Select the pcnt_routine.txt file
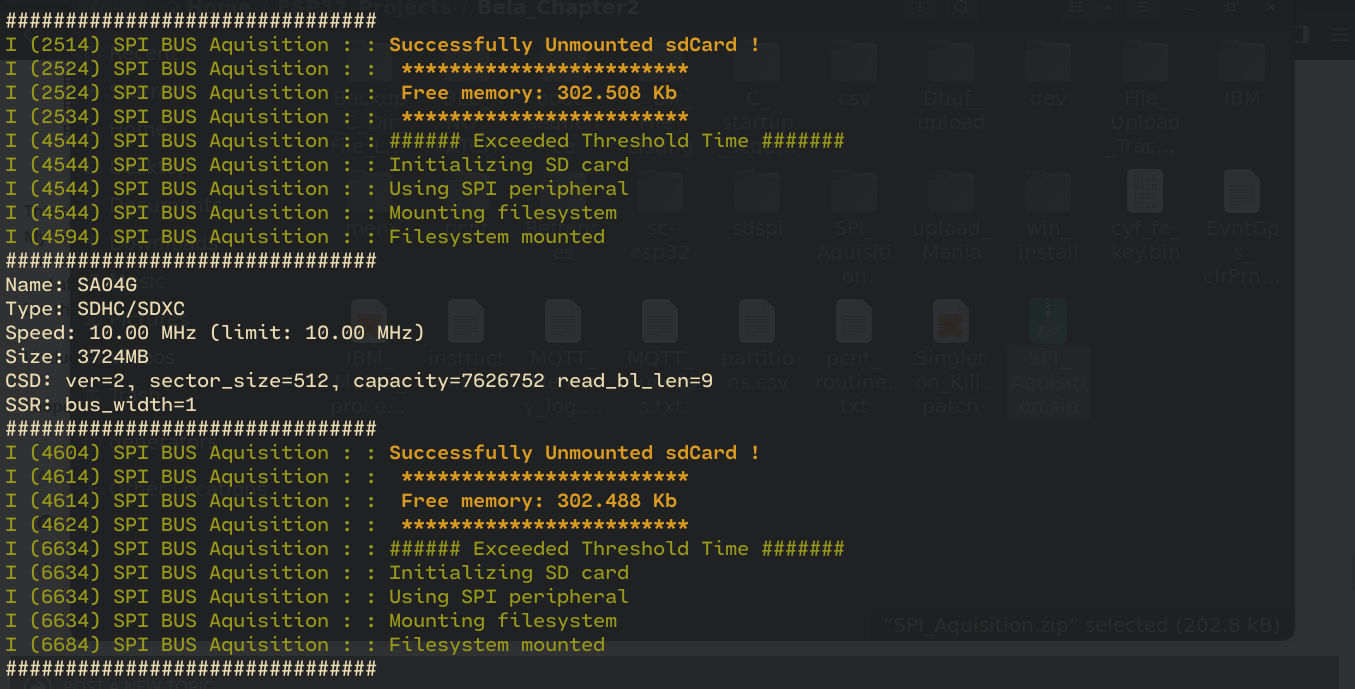Image resolution: width=1355 pixels, height=689 pixels. pos(853,357)
